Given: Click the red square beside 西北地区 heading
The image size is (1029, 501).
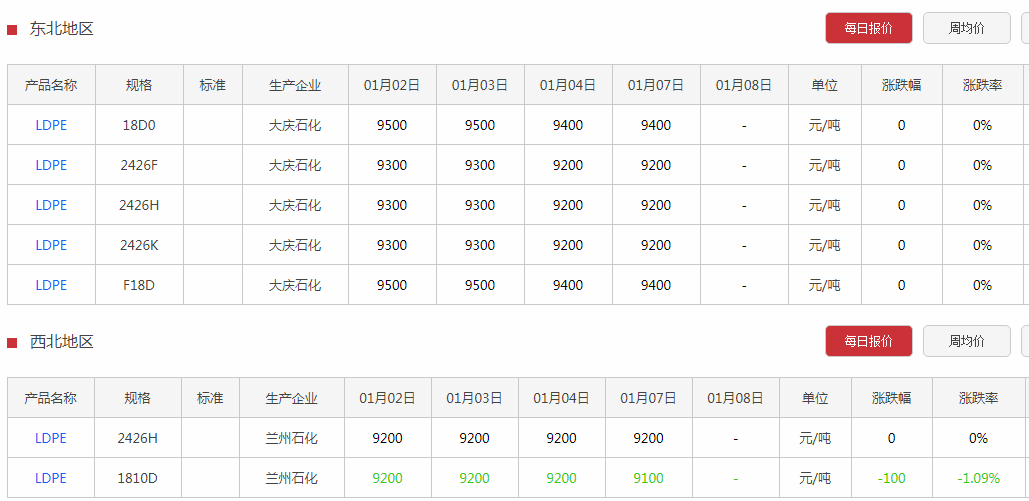Looking at the screenshot, I should point(12,343).
